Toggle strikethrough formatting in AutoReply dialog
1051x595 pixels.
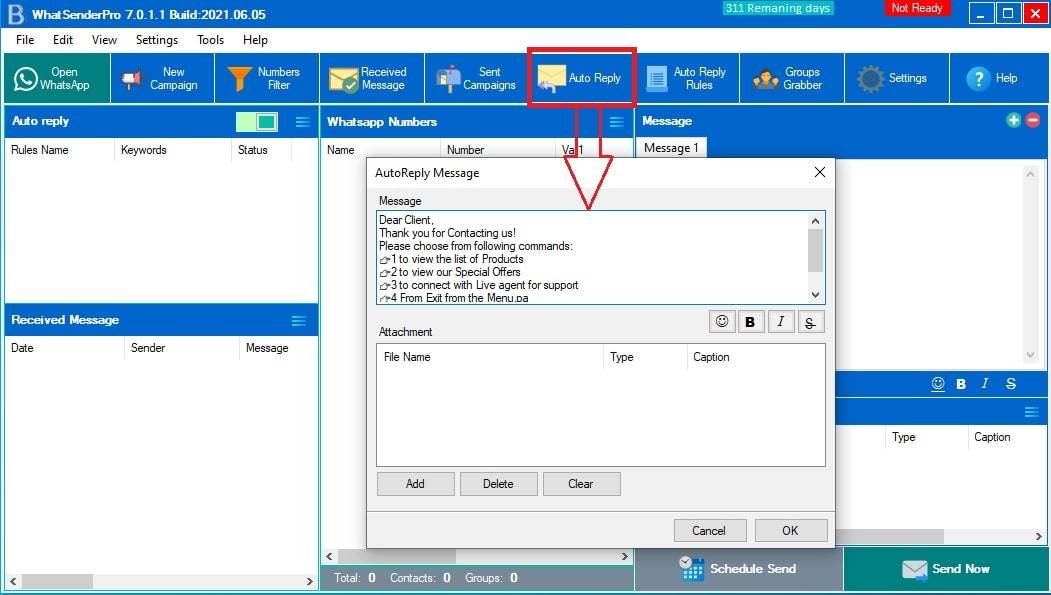pos(811,321)
